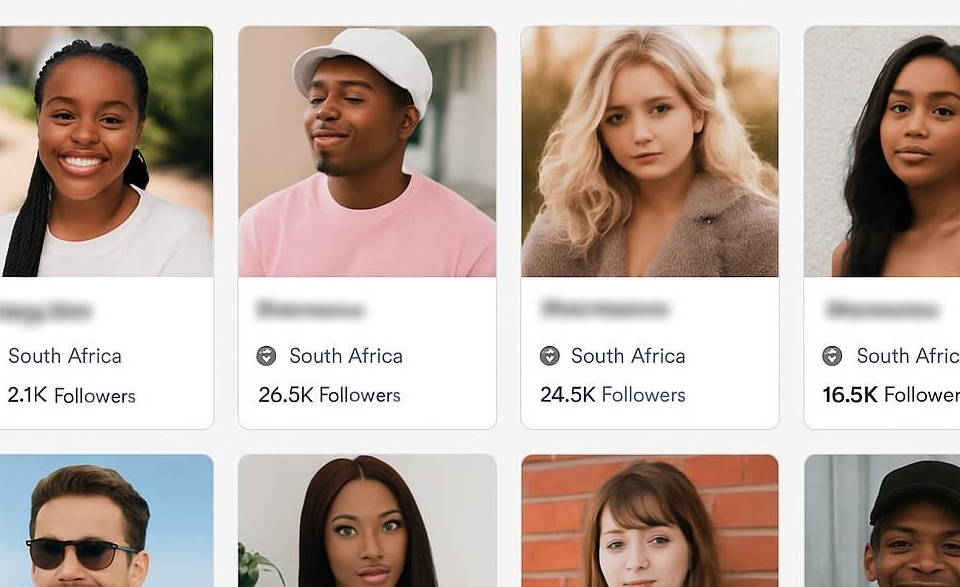
Task: Click the badge icon on the 24.5K Followers card
Action: tap(549, 356)
